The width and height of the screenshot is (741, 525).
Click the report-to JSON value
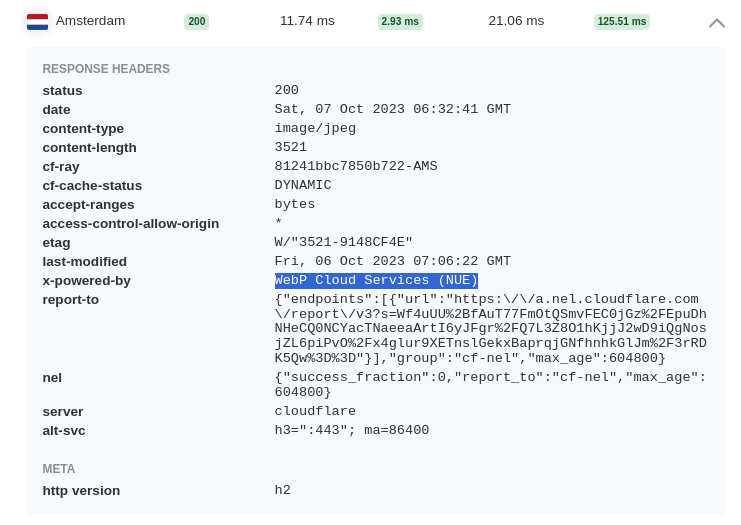pyautogui.click(x=491, y=328)
